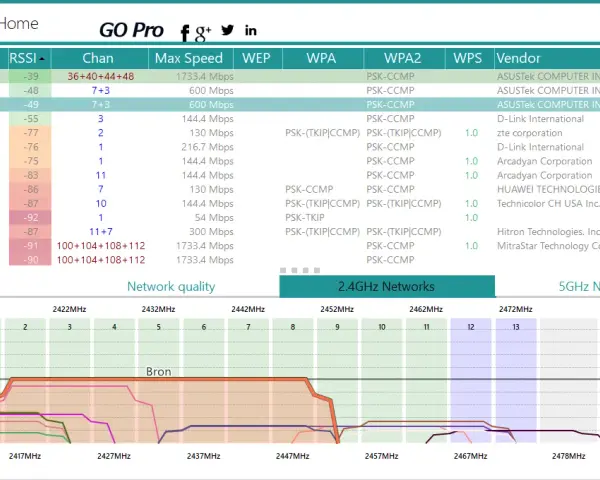Viewport: 600px width, 480px height.
Task: Open the Twitter bird icon
Action: [x=228, y=30]
